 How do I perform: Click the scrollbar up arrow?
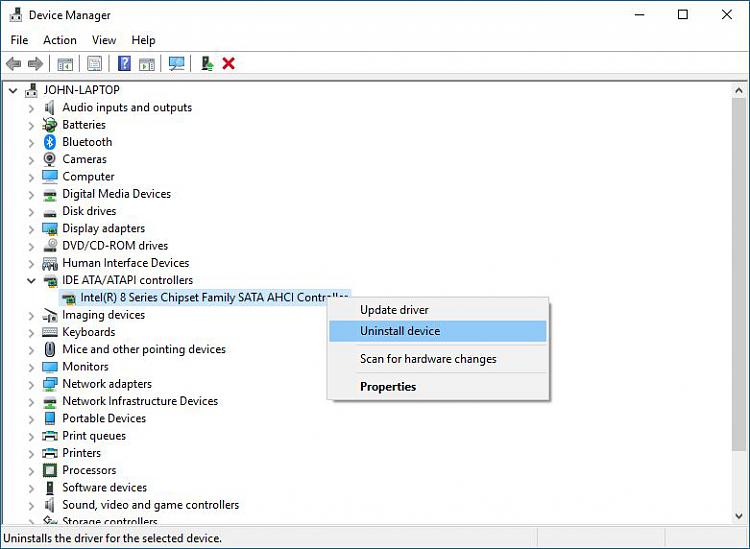[739, 90]
